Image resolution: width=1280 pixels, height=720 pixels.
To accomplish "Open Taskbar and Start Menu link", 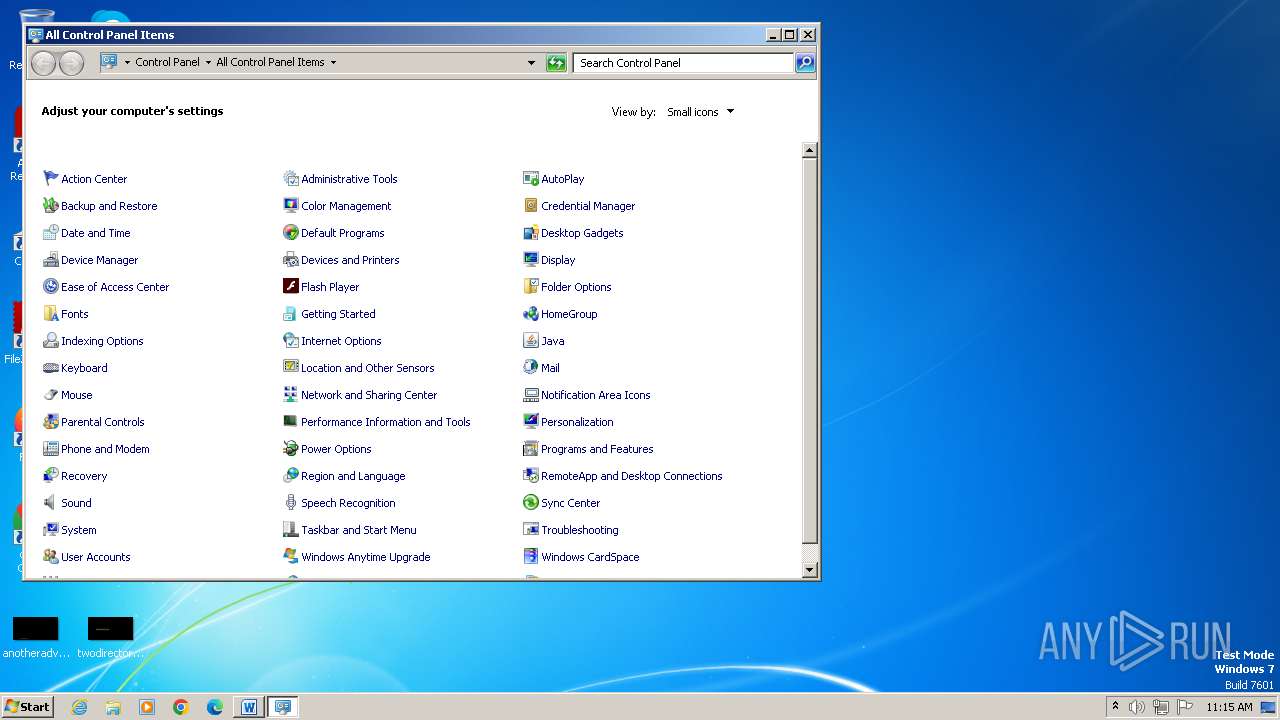I will (x=359, y=530).
